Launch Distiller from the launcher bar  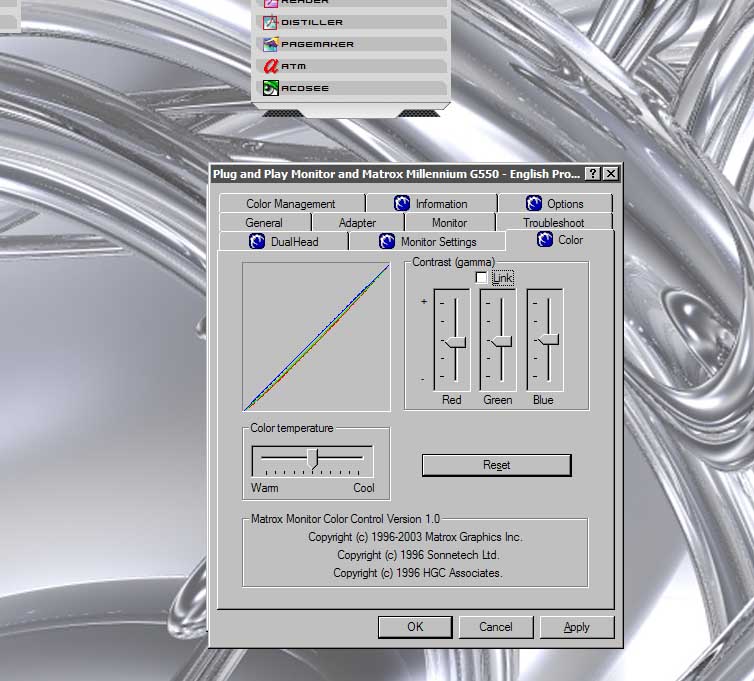[x=351, y=22]
